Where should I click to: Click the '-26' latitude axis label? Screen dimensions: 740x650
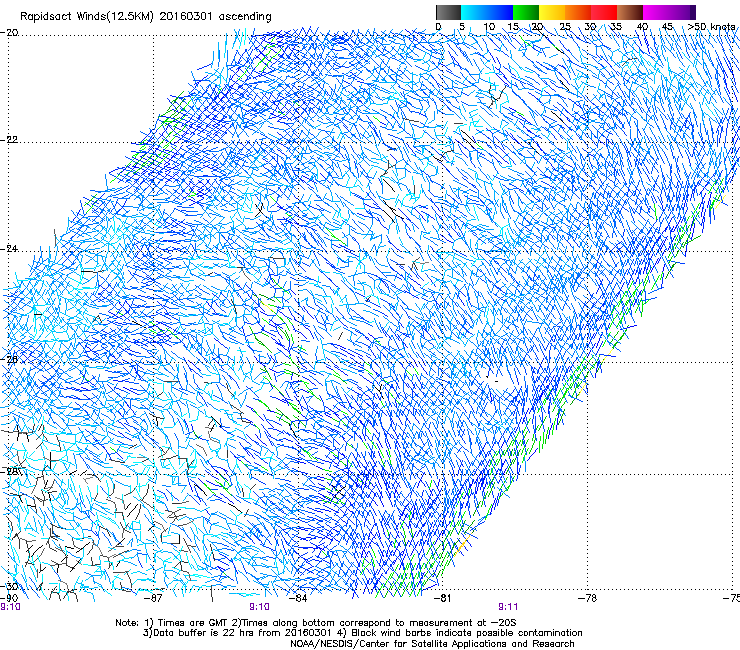point(9,359)
